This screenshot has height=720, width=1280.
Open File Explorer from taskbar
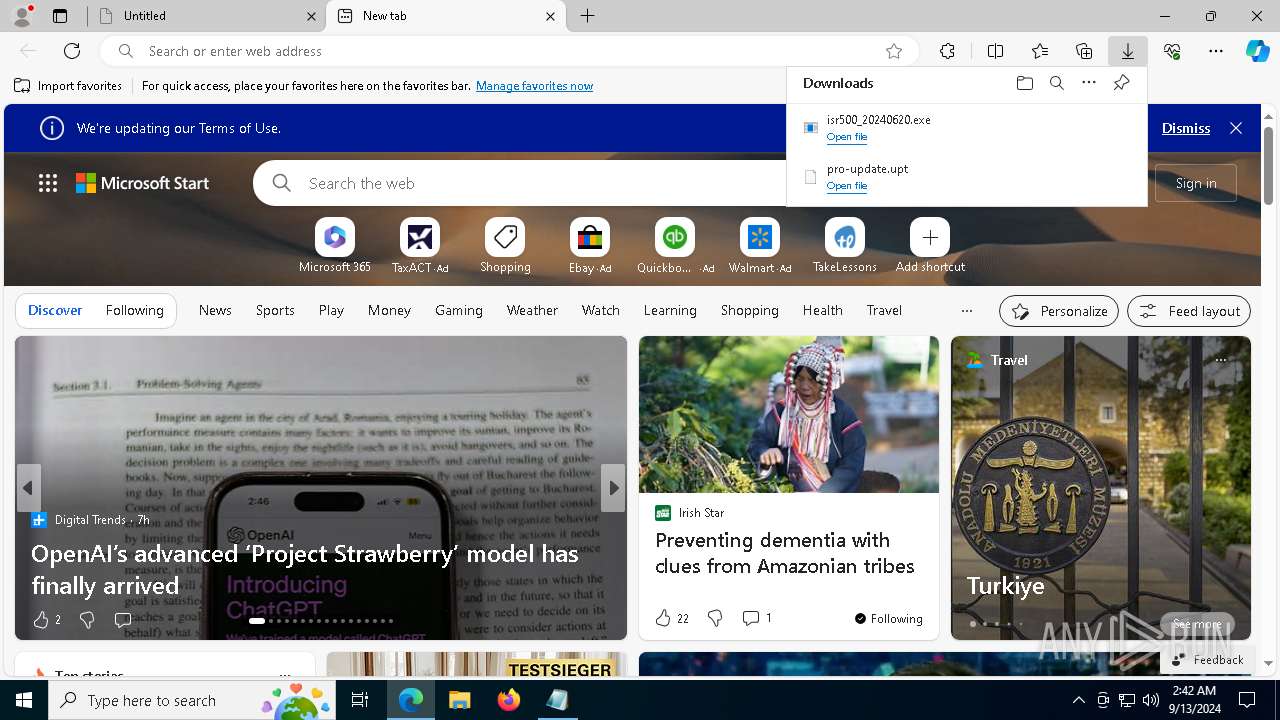460,700
